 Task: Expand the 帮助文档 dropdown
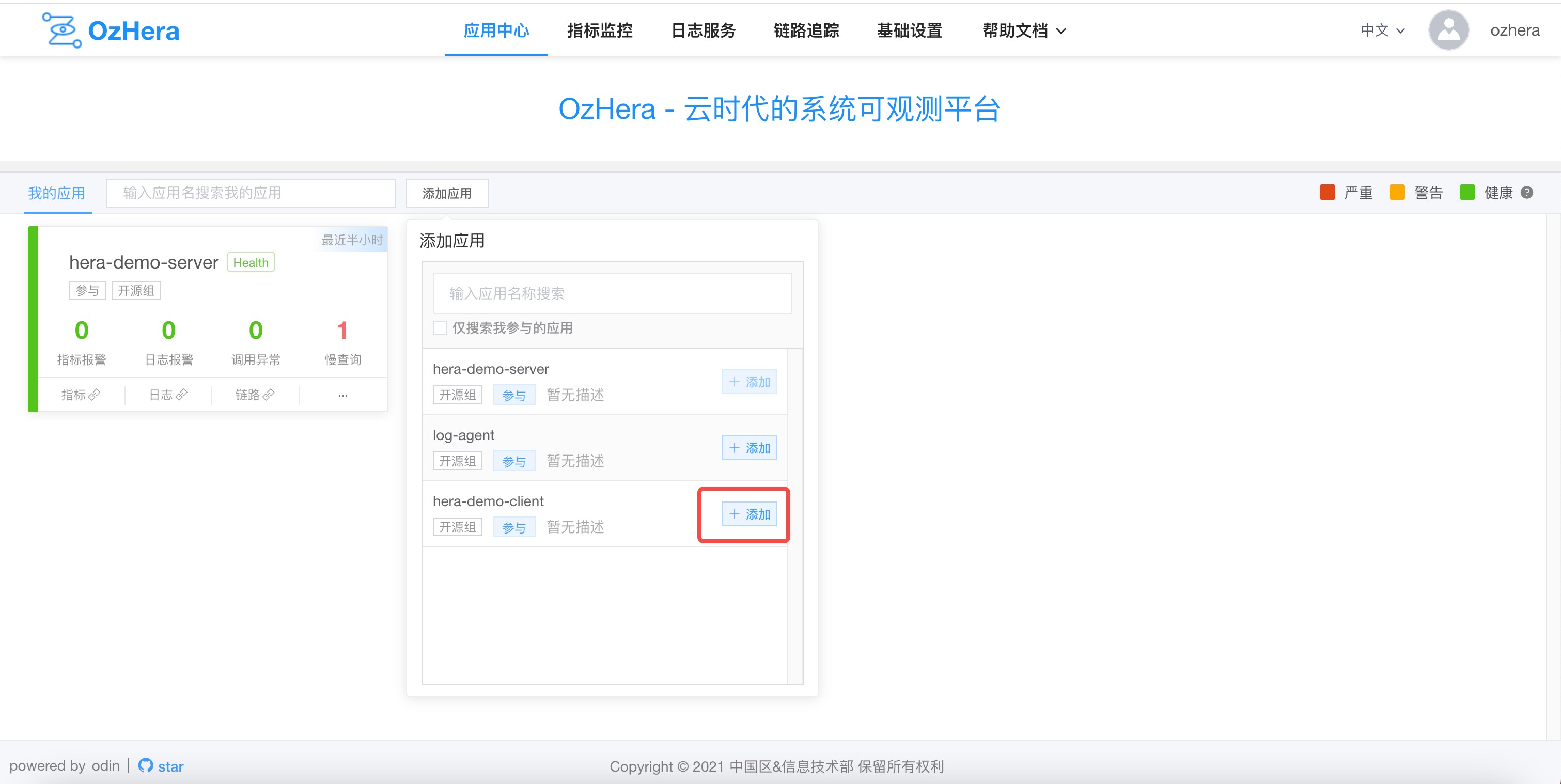[1023, 30]
